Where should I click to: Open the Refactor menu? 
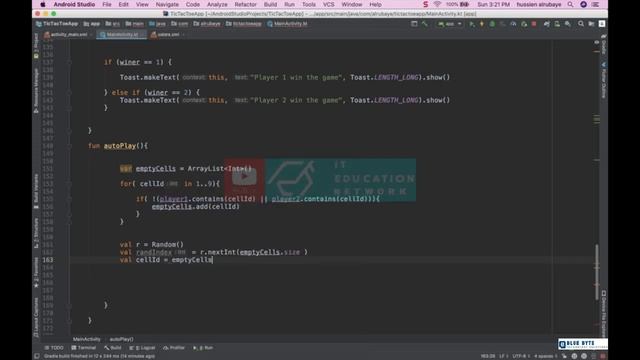(245, 4)
